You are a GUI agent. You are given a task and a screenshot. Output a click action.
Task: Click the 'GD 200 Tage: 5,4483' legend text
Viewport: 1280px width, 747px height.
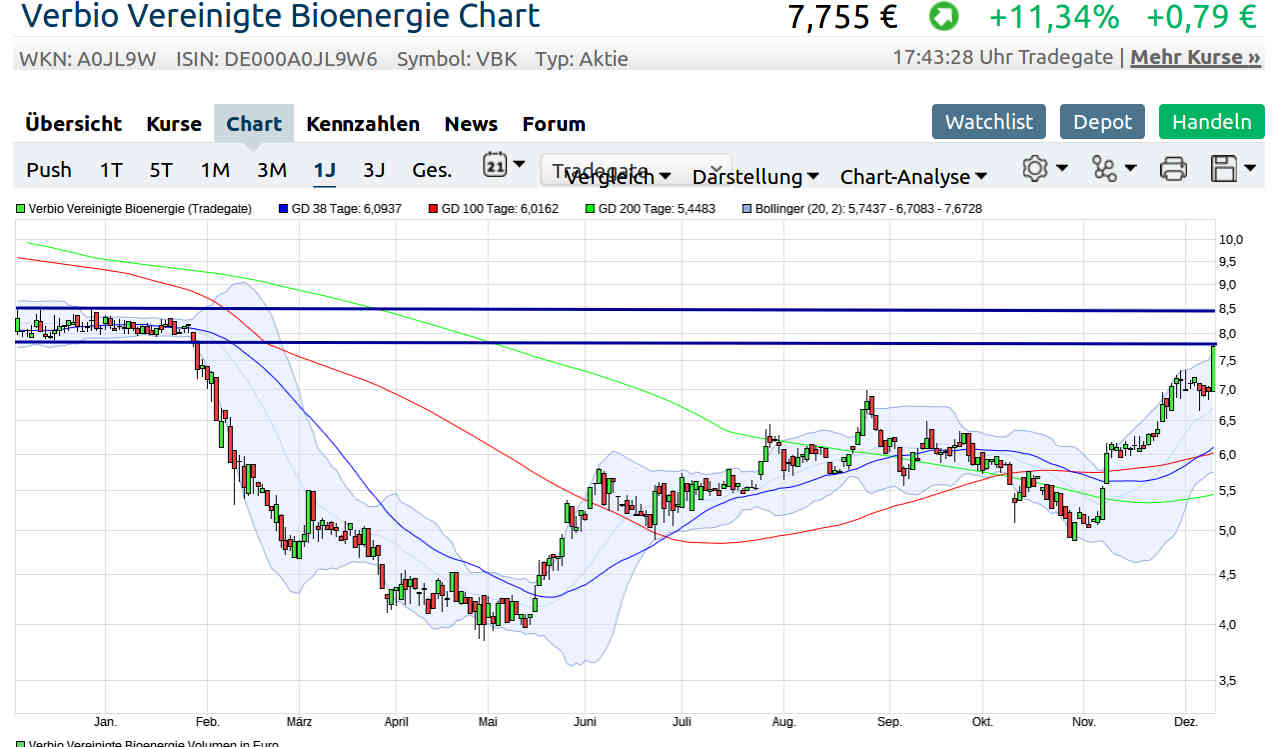tap(657, 209)
